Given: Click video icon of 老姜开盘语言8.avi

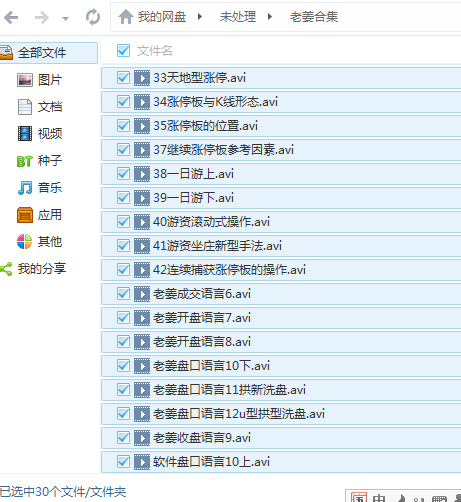Looking at the screenshot, I should coord(142,342).
